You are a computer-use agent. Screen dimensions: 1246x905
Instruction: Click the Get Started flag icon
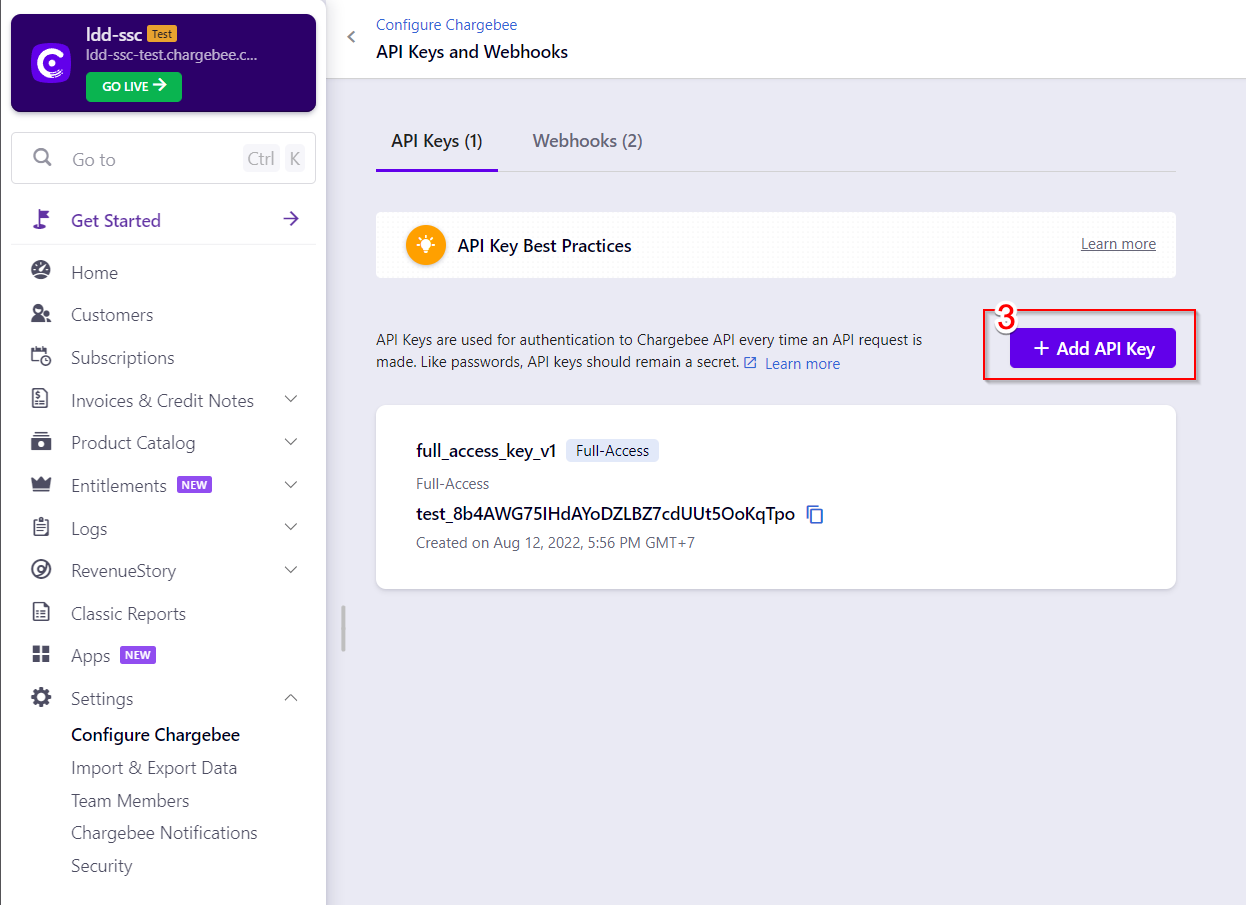41,220
